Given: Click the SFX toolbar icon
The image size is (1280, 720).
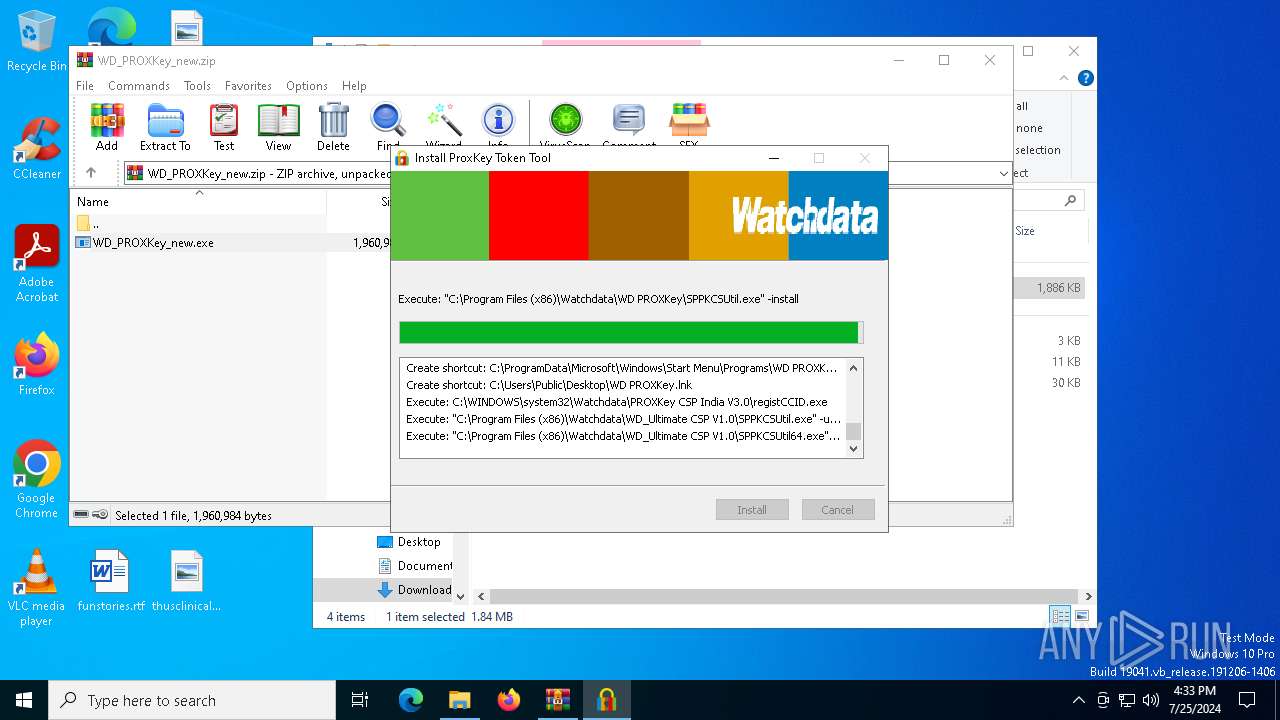Looking at the screenshot, I should pos(688,125).
